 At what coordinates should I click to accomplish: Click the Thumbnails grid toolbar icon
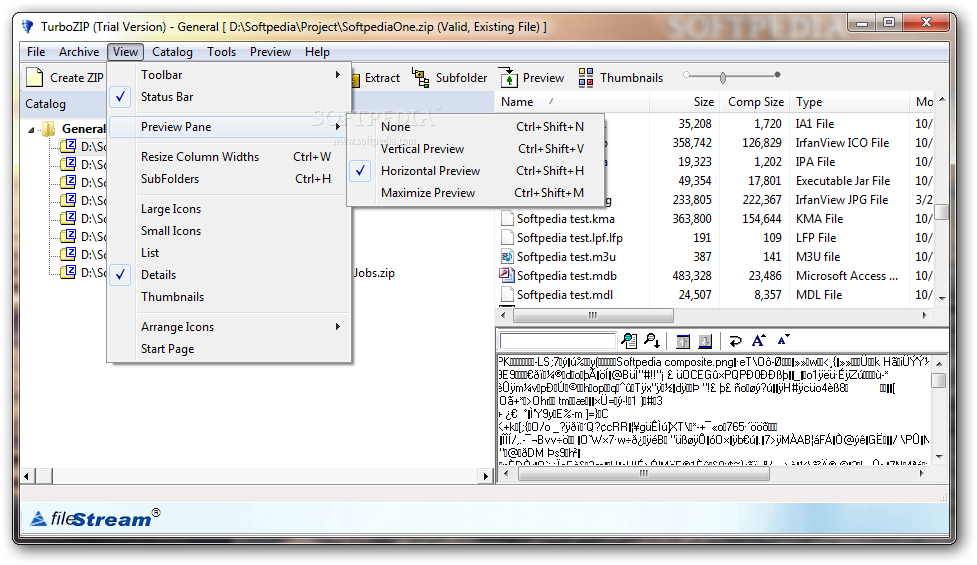586,78
